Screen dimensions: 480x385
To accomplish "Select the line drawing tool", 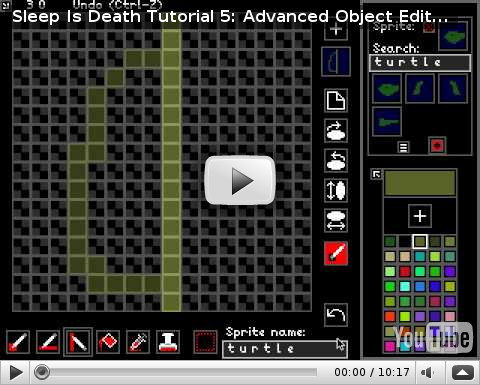I will click(x=48, y=342).
